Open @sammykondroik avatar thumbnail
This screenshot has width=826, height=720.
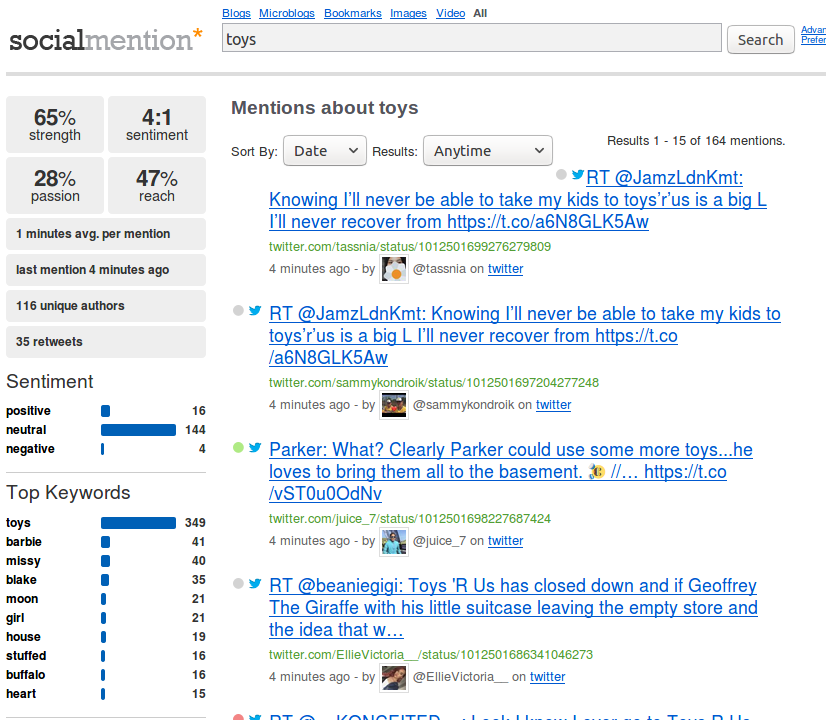tap(394, 405)
